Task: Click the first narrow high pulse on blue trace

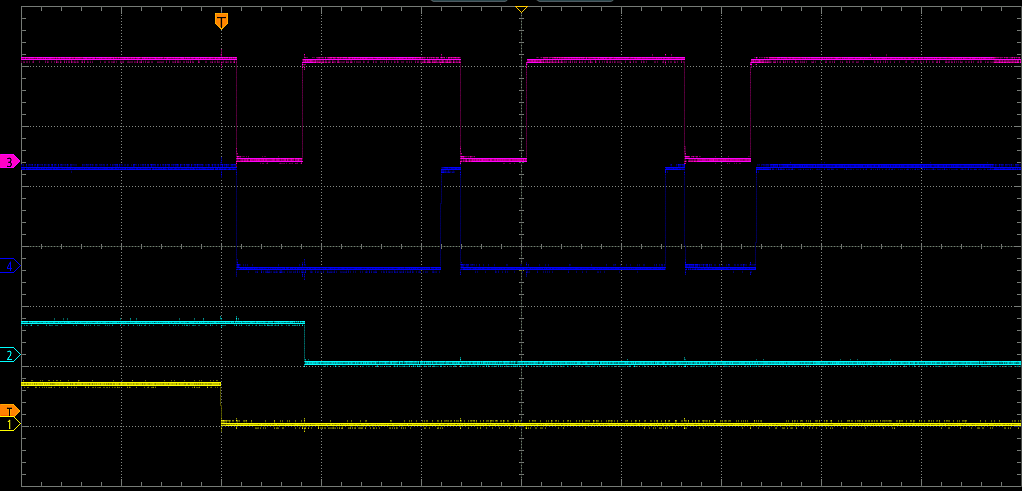Action: pos(451,170)
